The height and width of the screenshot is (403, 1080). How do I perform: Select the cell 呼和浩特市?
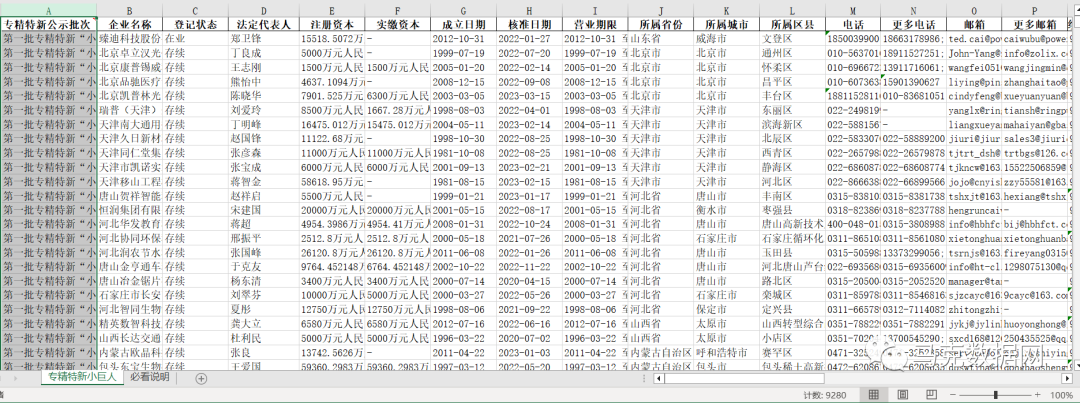727,352
